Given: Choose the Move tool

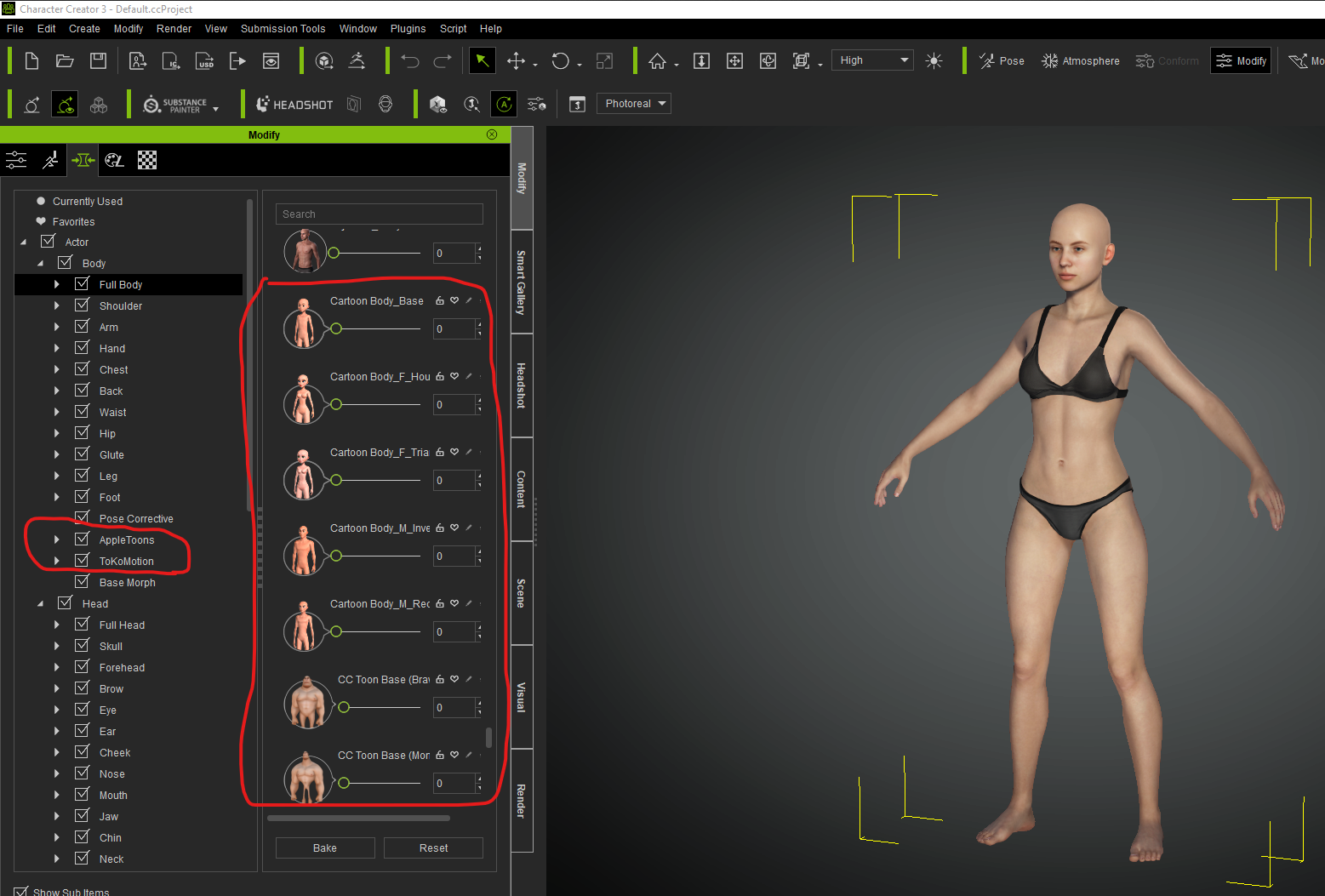Looking at the screenshot, I should 516,60.
